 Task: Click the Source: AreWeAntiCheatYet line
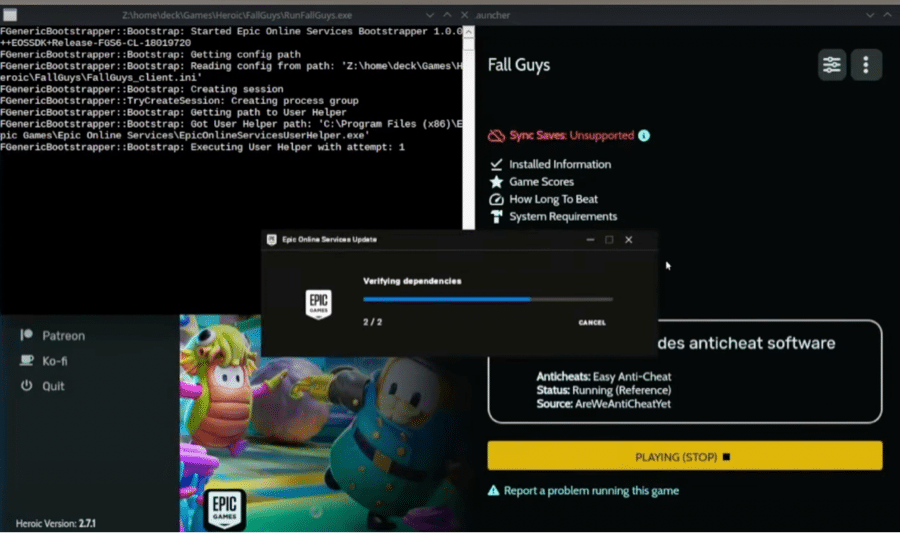[604, 404]
